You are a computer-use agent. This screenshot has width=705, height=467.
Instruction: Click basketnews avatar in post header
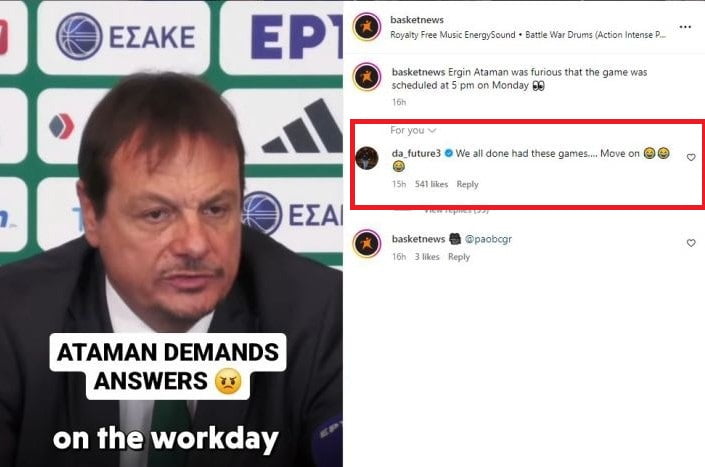click(x=367, y=27)
